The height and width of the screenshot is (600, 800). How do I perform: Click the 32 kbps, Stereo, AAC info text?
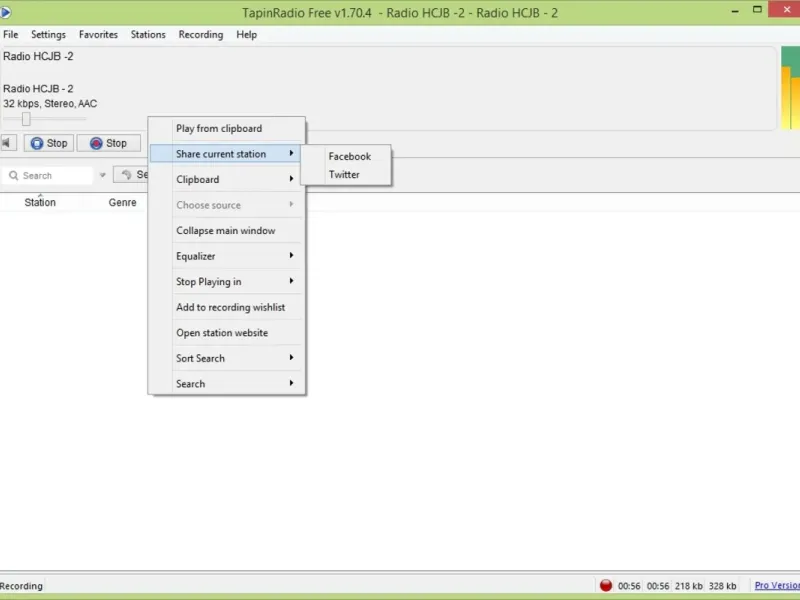click(50, 104)
